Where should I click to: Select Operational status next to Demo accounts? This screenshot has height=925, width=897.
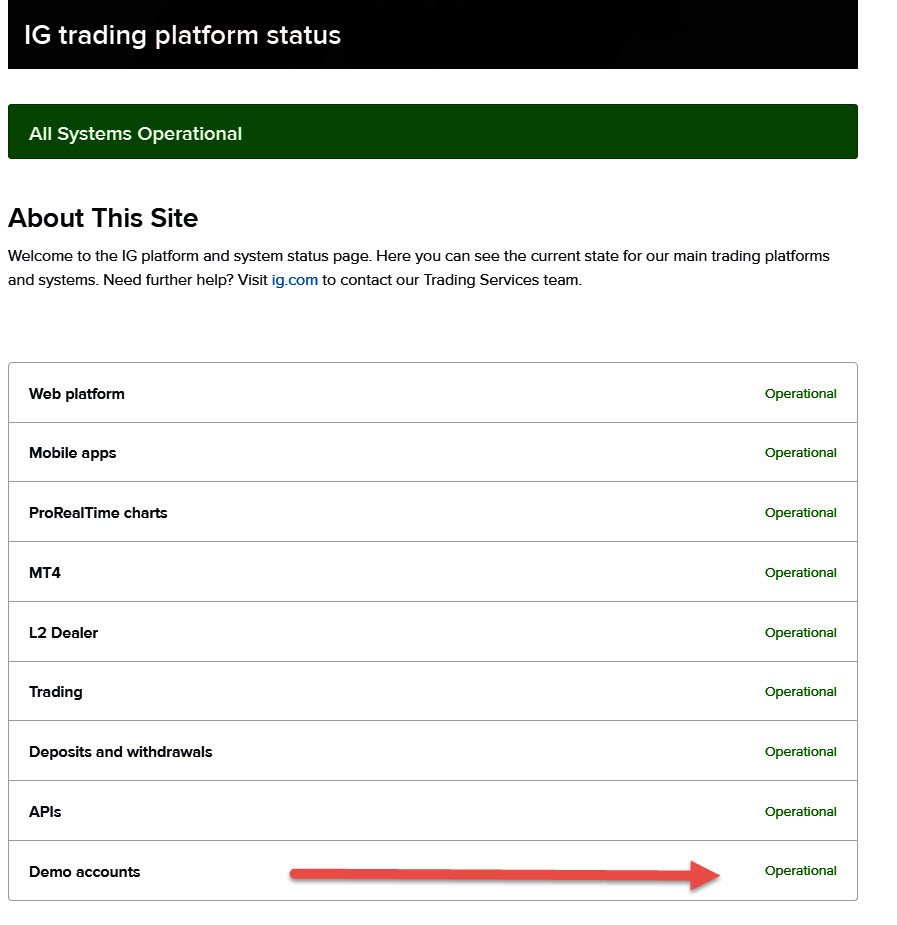tap(800, 871)
